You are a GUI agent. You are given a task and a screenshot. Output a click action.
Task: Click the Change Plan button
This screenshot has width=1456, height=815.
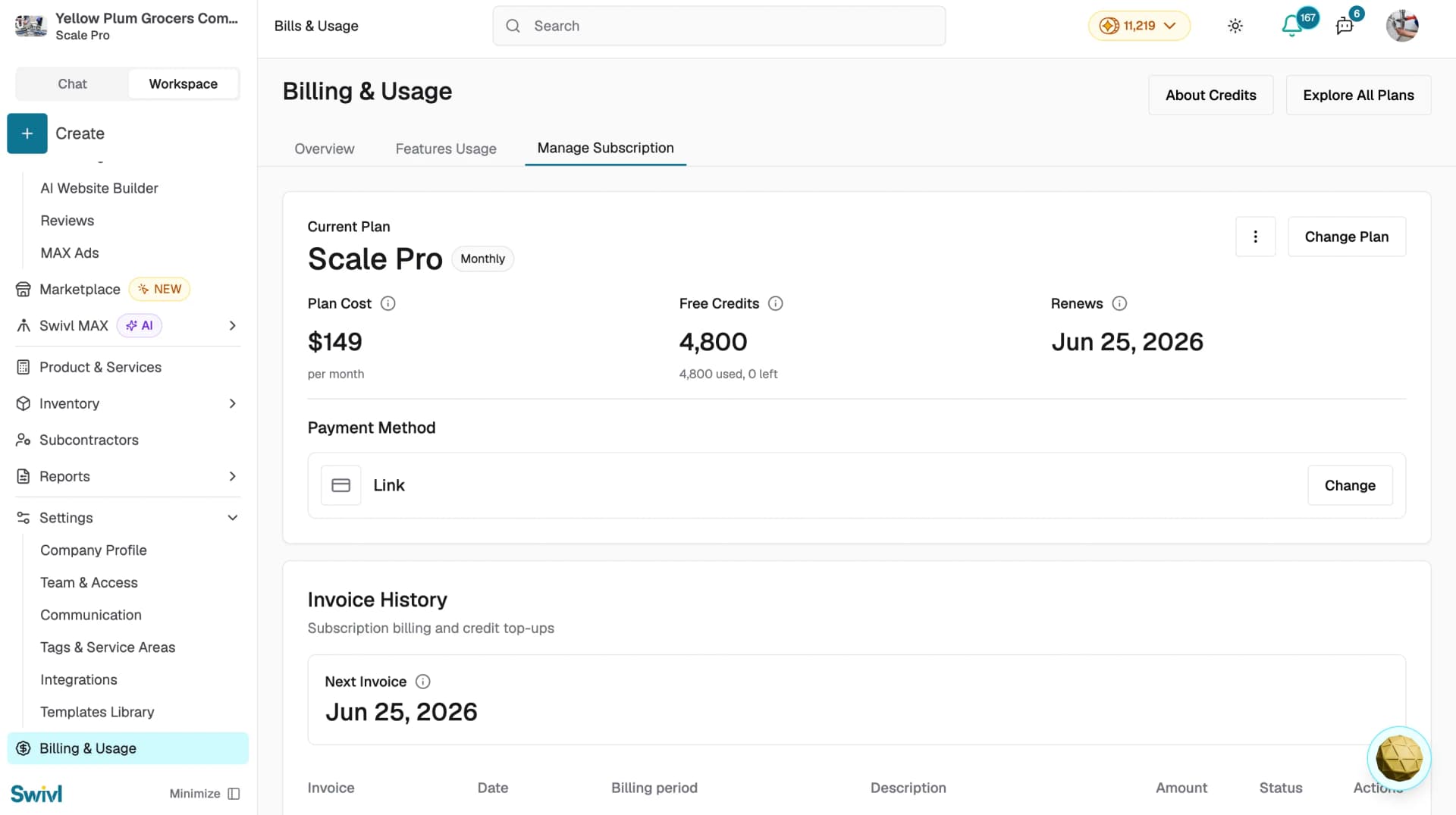point(1347,237)
